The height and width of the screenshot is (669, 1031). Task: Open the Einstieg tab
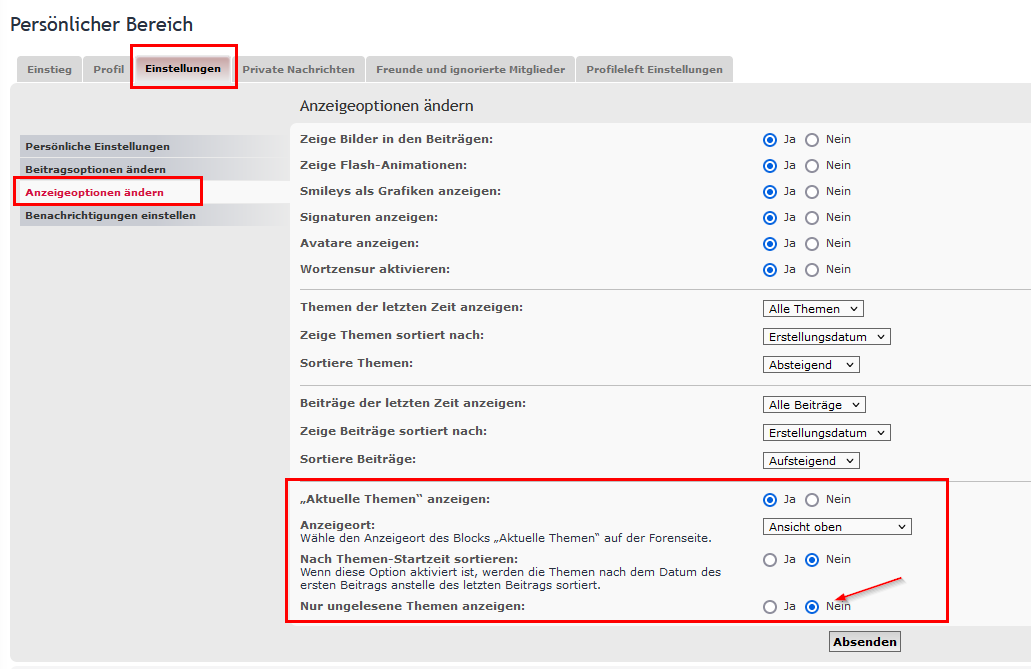(x=49, y=69)
